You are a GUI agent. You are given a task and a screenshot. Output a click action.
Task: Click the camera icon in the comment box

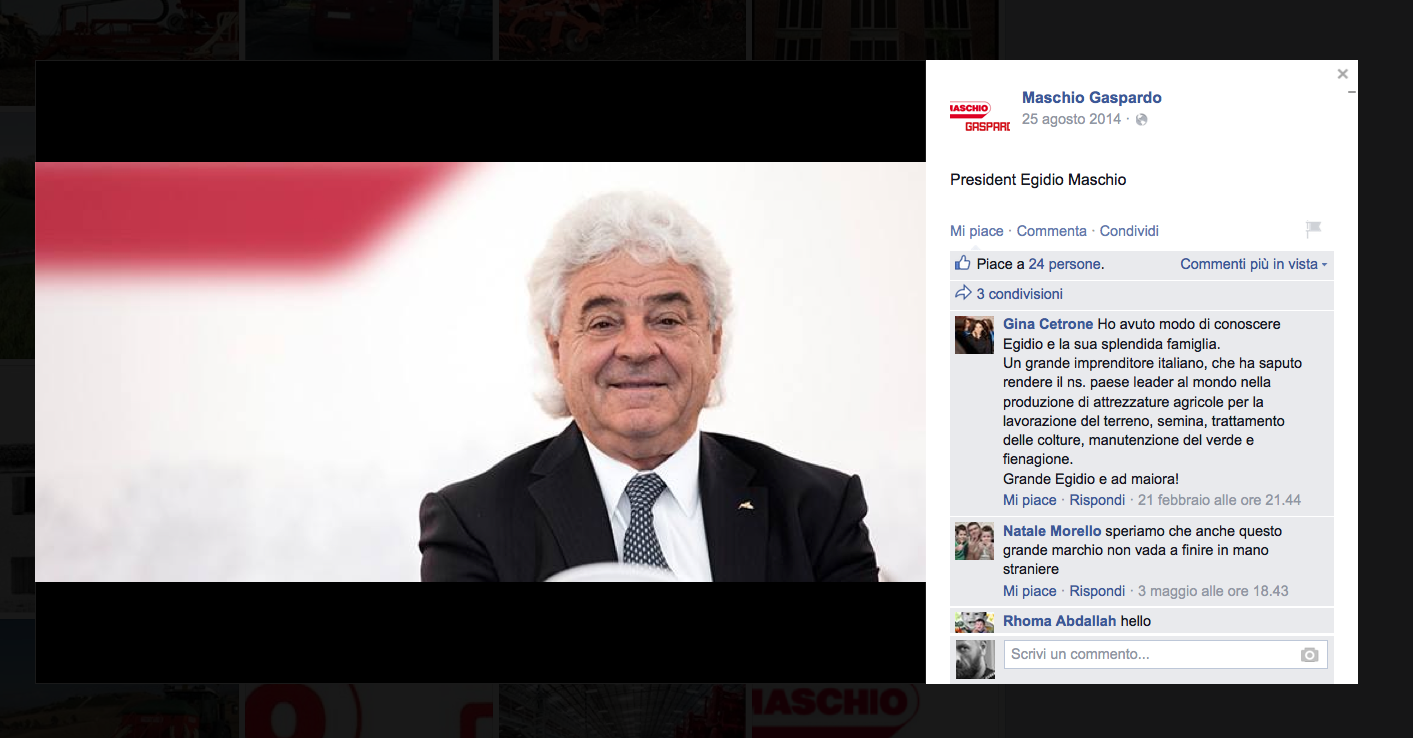[x=1310, y=654]
